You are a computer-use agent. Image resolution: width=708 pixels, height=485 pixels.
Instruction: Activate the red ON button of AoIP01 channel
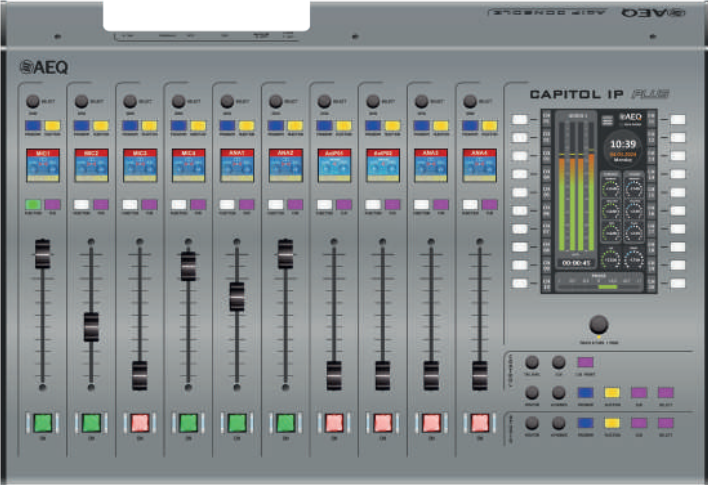[334, 423]
